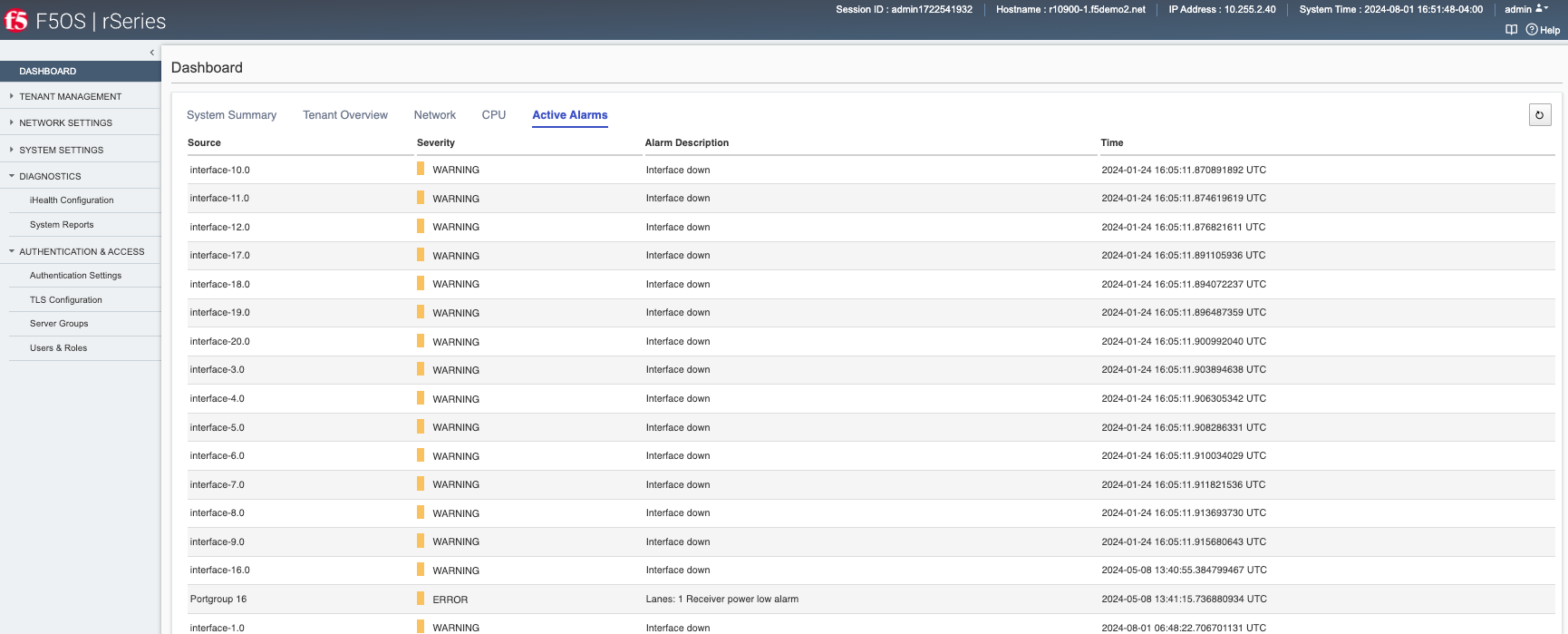This screenshot has height=634, width=1568.
Task: Click the interface-8.0 source cell
Action: point(218,512)
